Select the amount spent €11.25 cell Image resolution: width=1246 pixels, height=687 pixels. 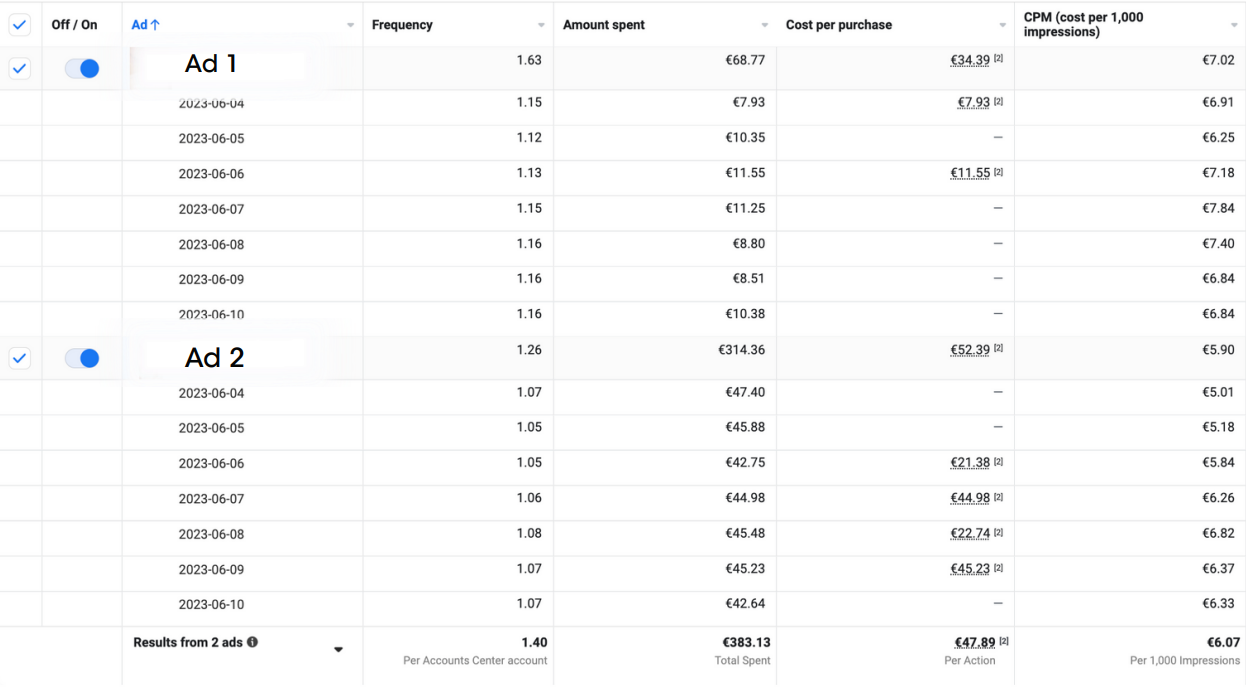(745, 208)
